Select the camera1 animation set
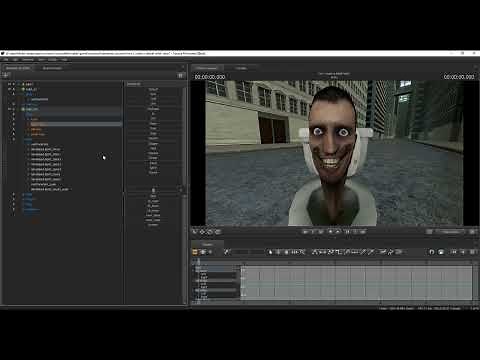The image size is (480, 360). click(x=29, y=84)
